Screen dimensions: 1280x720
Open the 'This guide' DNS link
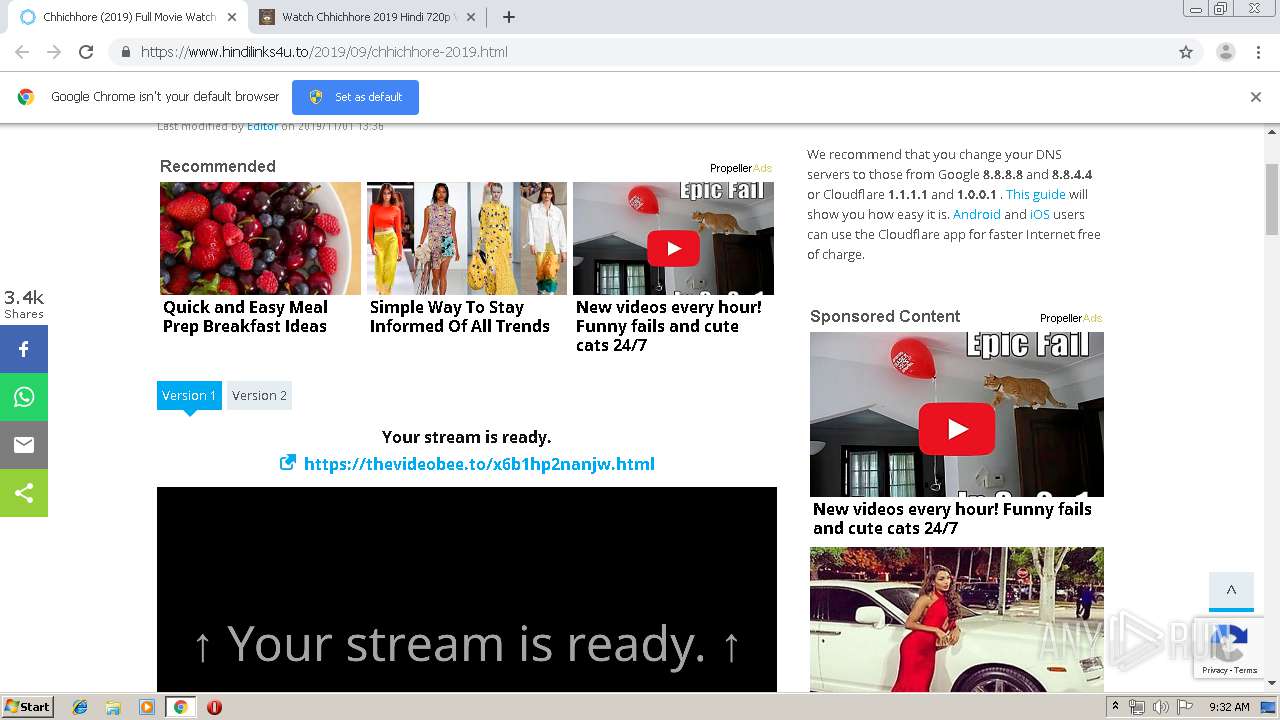click(1035, 194)
